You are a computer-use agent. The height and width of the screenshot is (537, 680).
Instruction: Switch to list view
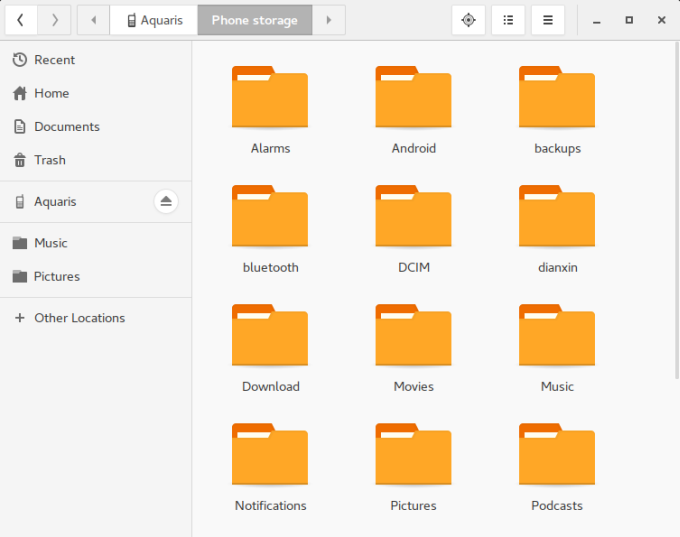(508, 20)
